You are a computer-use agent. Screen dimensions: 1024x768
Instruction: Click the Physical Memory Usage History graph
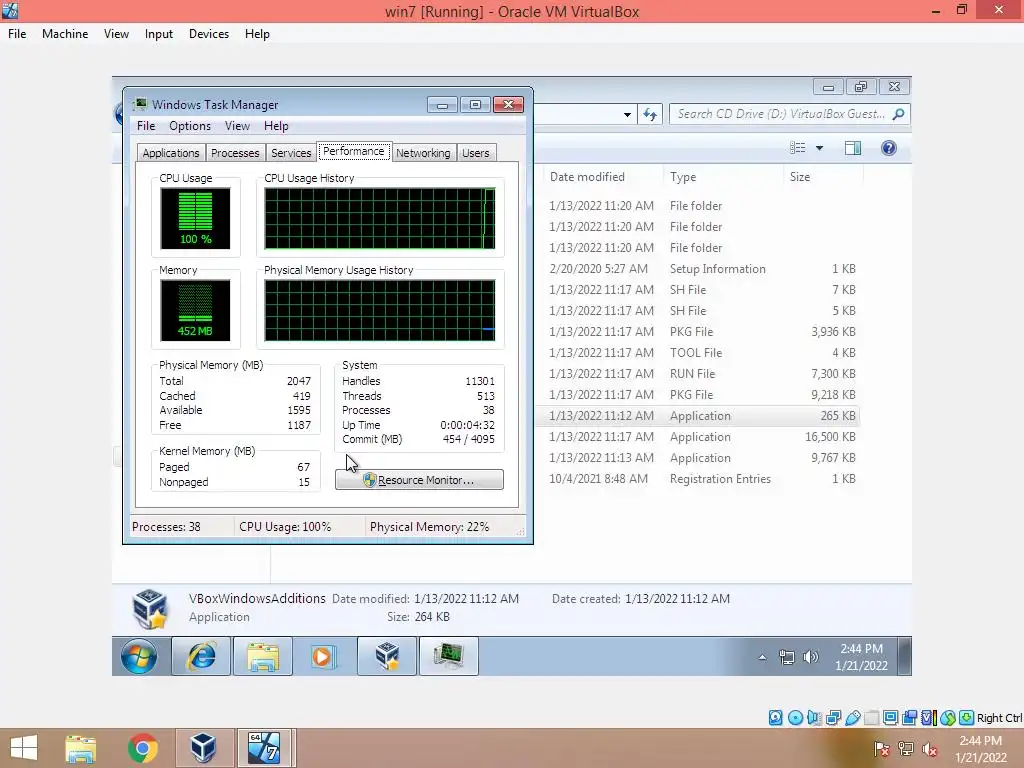[379, 310]
